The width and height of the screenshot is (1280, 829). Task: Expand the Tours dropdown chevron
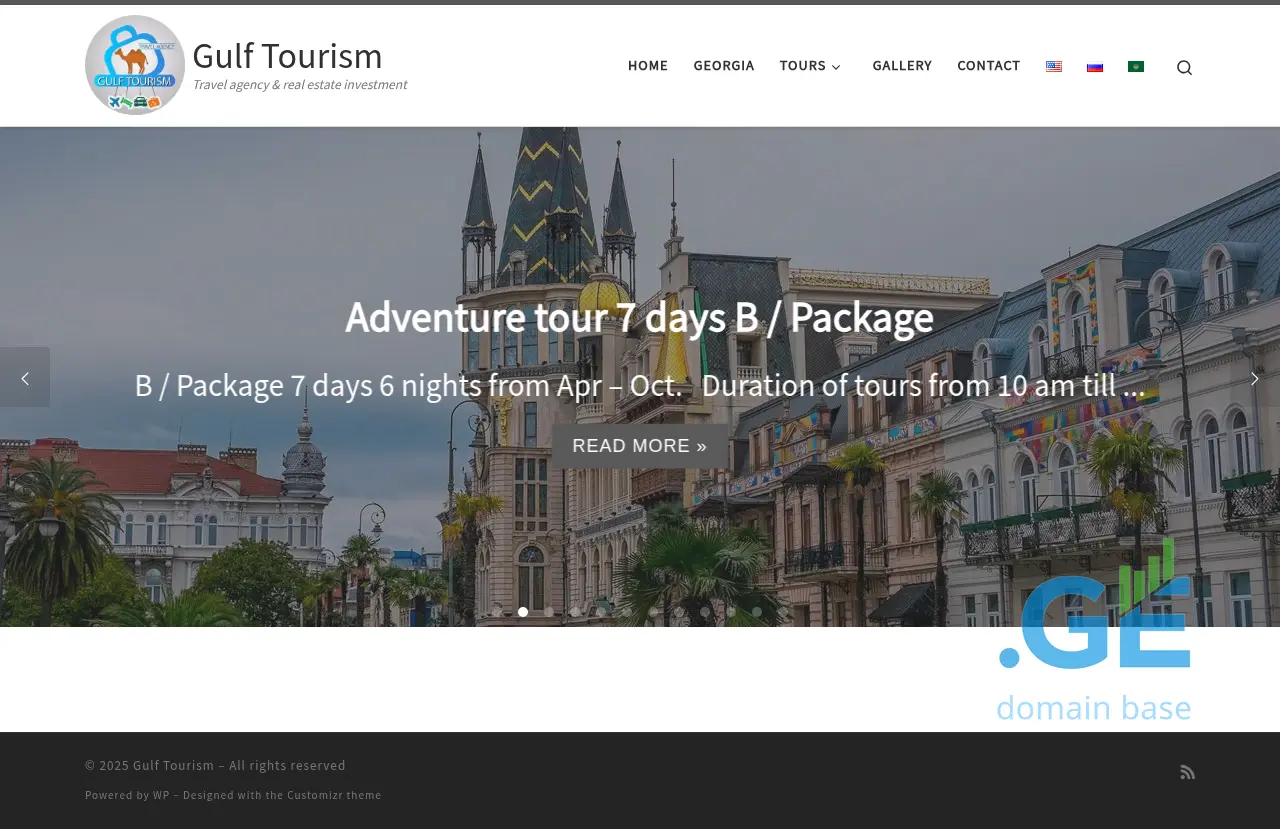pyautogui.click(x=836, y=67)
